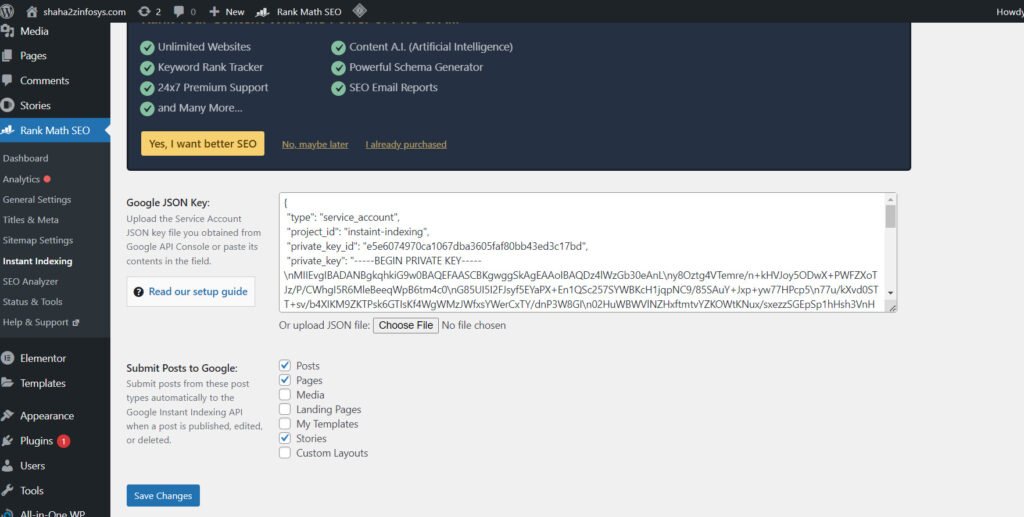The height and width of the screenshot is (517, 1024).
Task: Click the plus New icon in admin bar
Action: coord(214,11)
